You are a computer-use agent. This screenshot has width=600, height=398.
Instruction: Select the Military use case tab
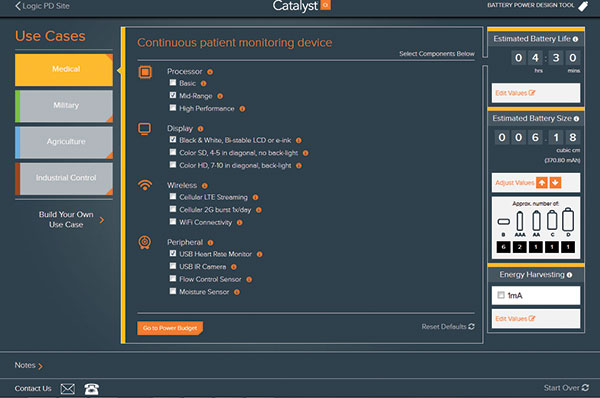[64, 106]
